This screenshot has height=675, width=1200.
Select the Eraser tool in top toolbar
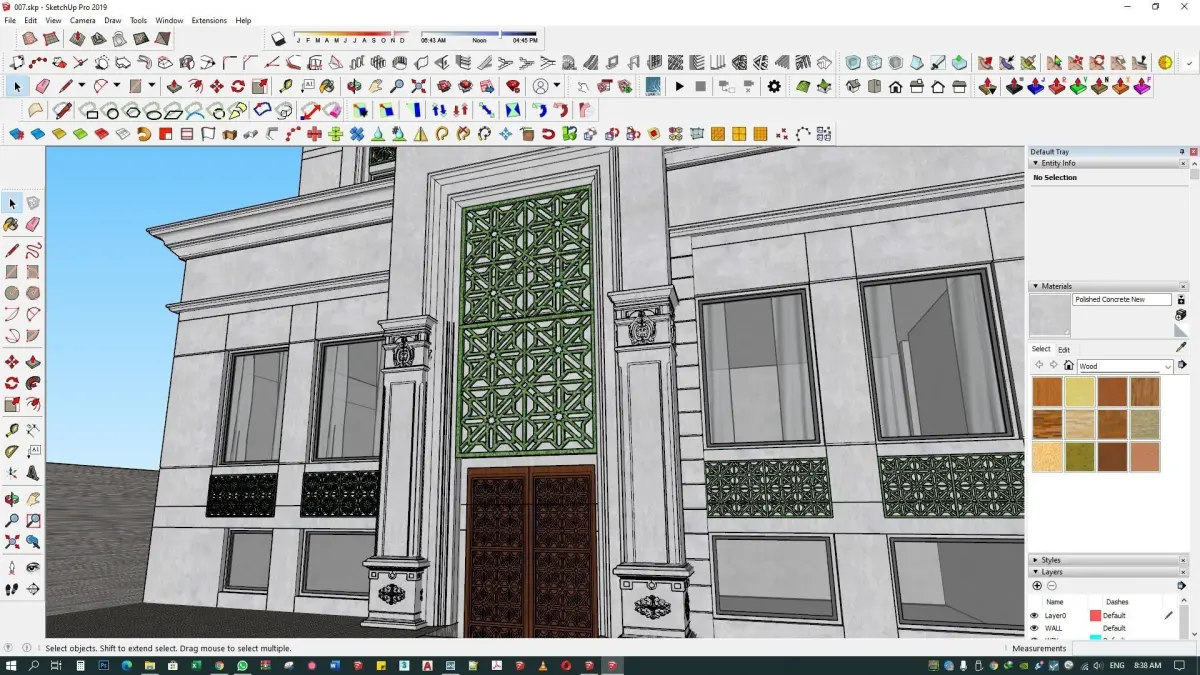(41, 86)
